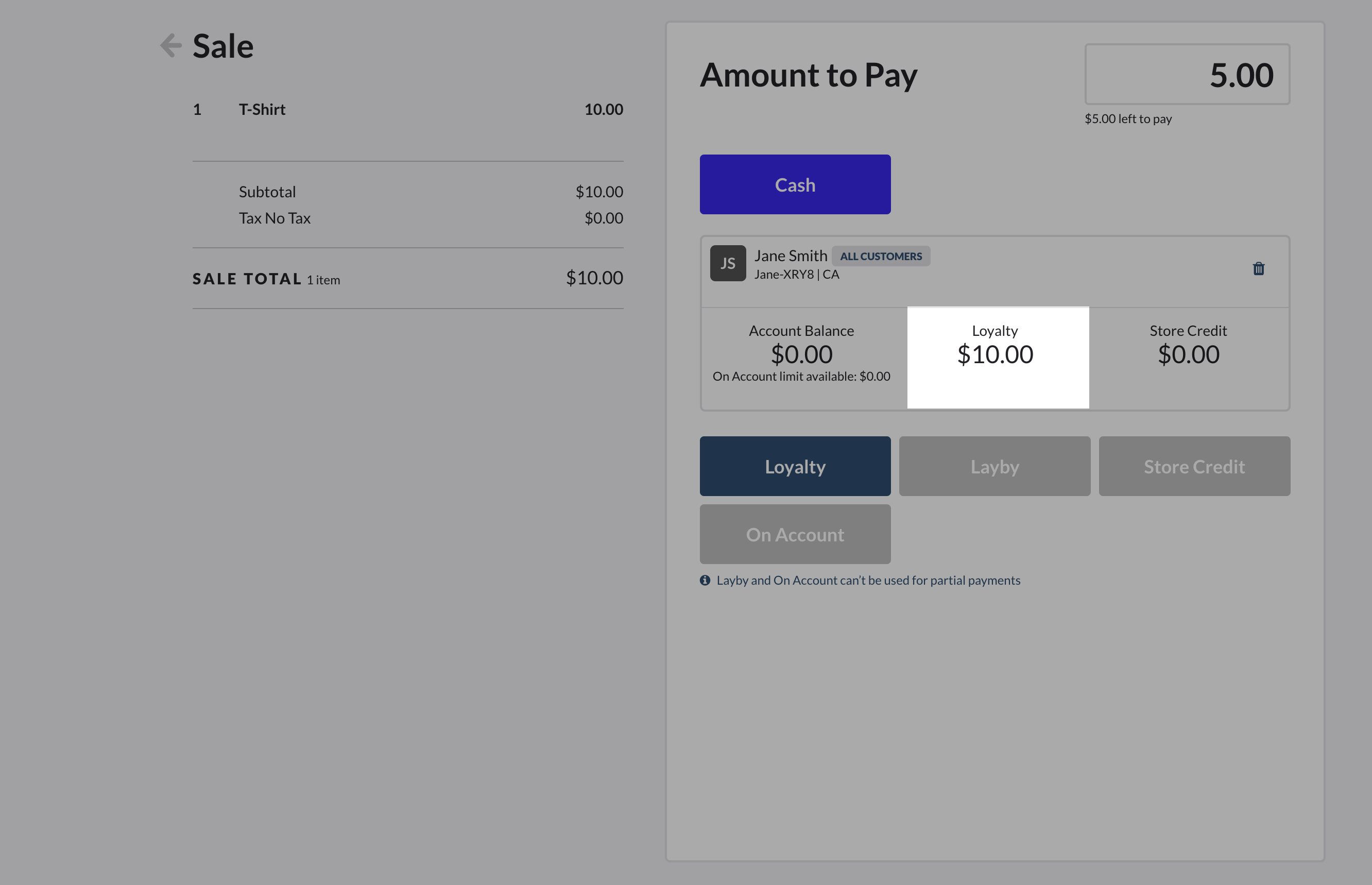The image size is (1372, 885).
Task: Click the Store Credit $0.00 balance panel
Action: (1188, 353)
